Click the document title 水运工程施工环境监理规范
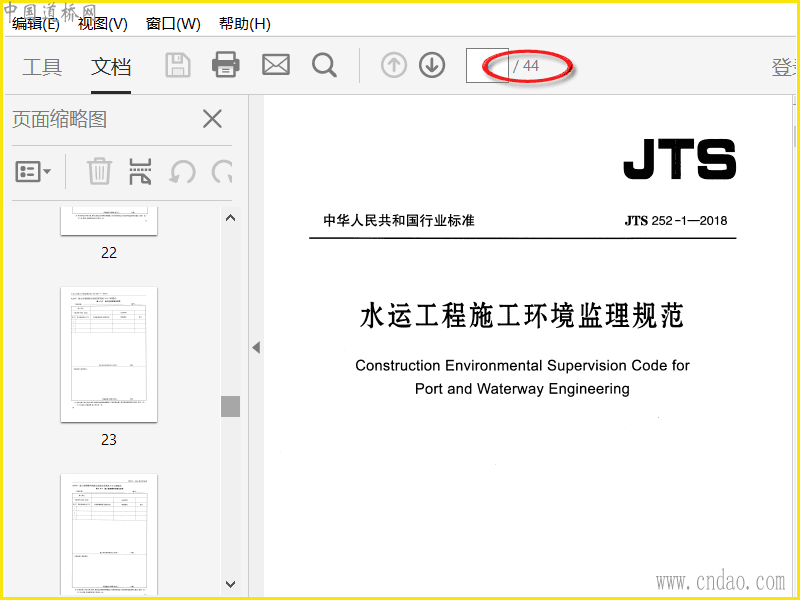Viewport: 800px width, 600px height. (522, 315)
